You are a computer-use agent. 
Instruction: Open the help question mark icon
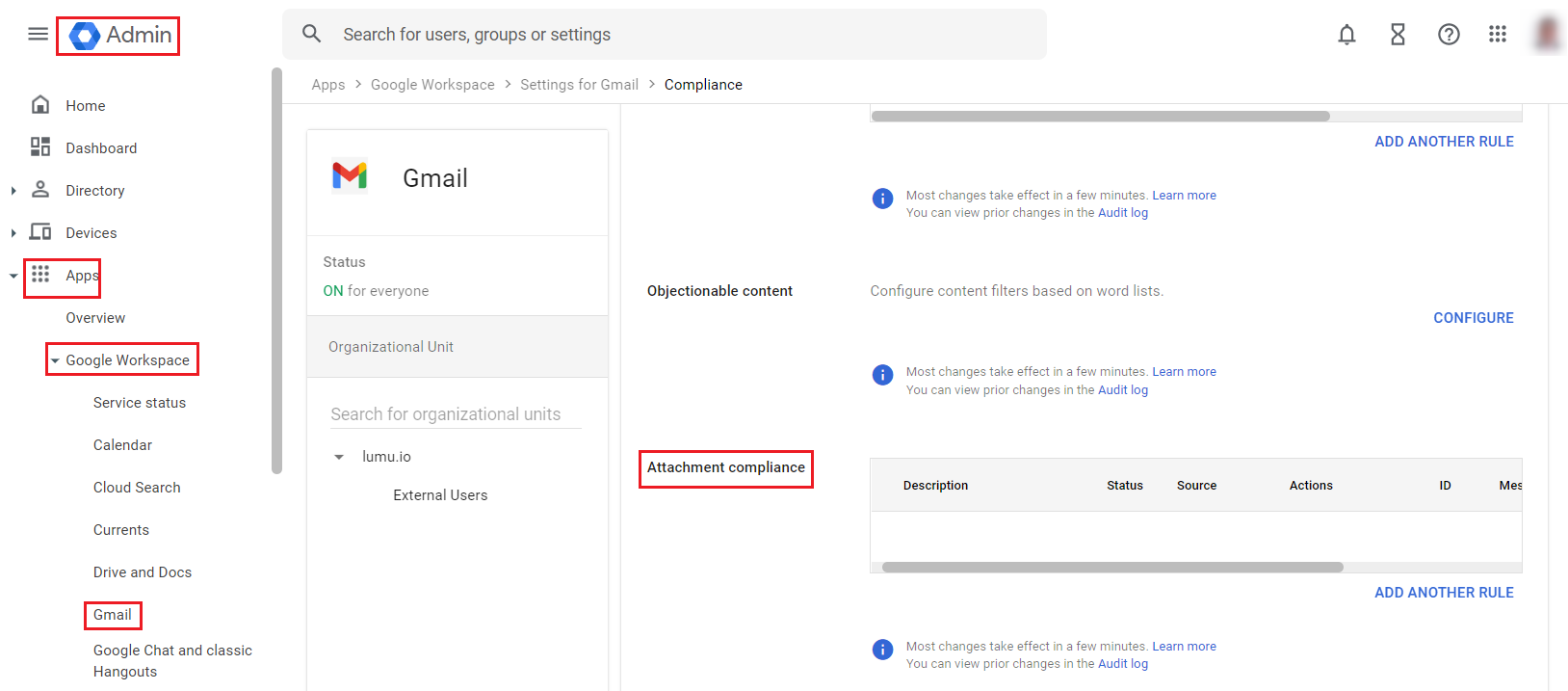pyautogui.click(x=1449, y=35)
